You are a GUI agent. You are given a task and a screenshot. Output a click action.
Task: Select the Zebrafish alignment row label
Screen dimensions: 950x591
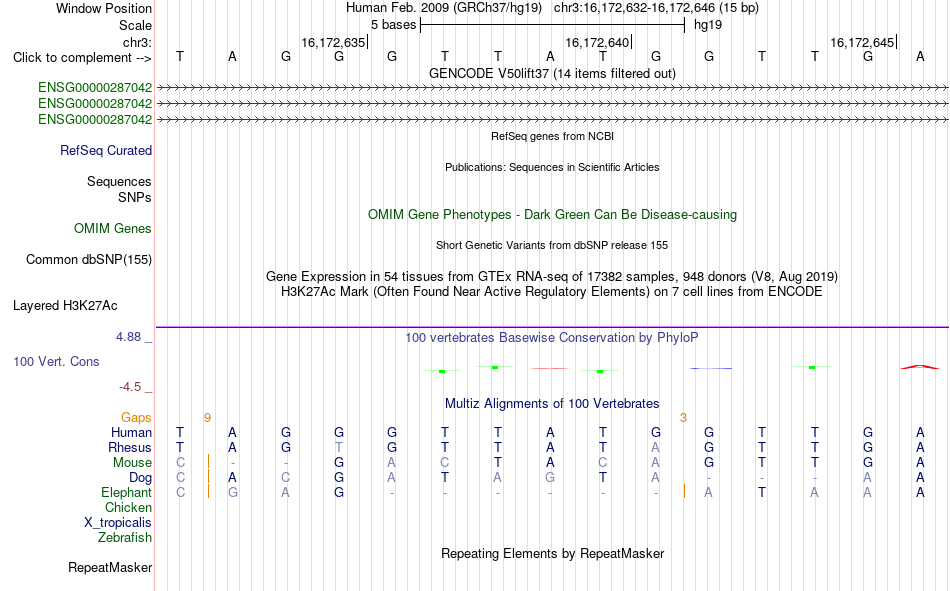[125, 537]
